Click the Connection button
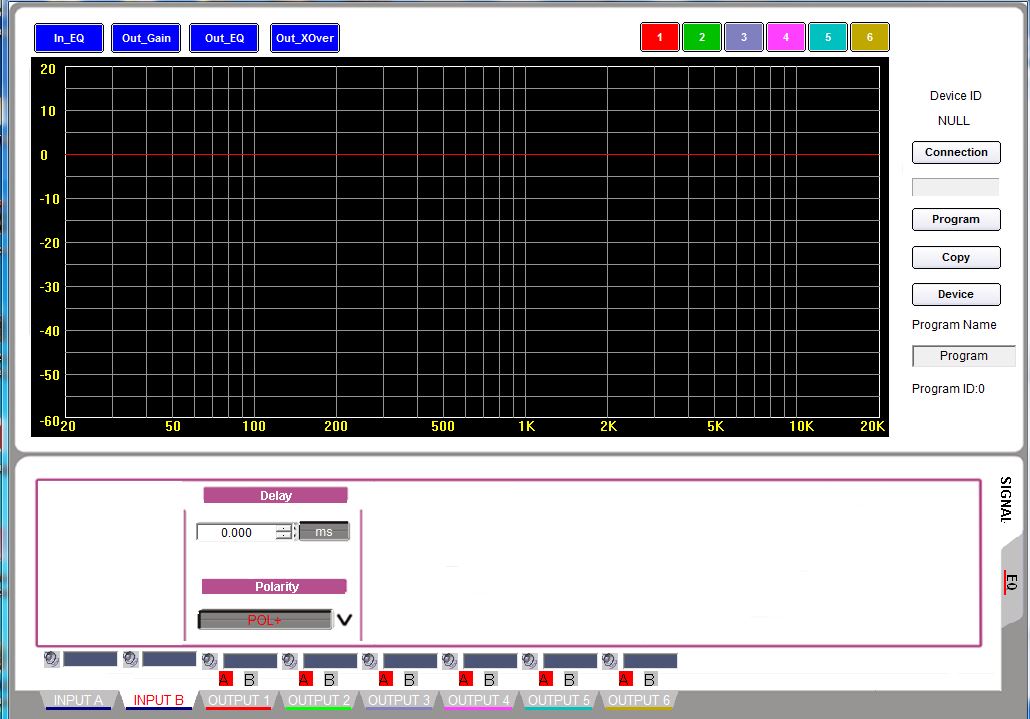 point(956,152)
